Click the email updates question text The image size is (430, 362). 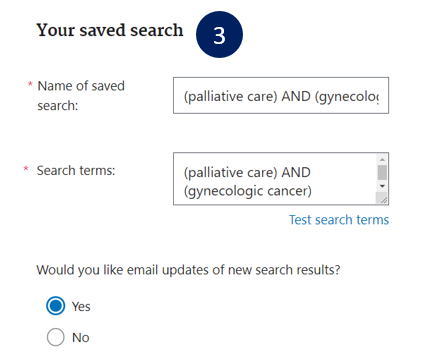(x=188, y=270)
